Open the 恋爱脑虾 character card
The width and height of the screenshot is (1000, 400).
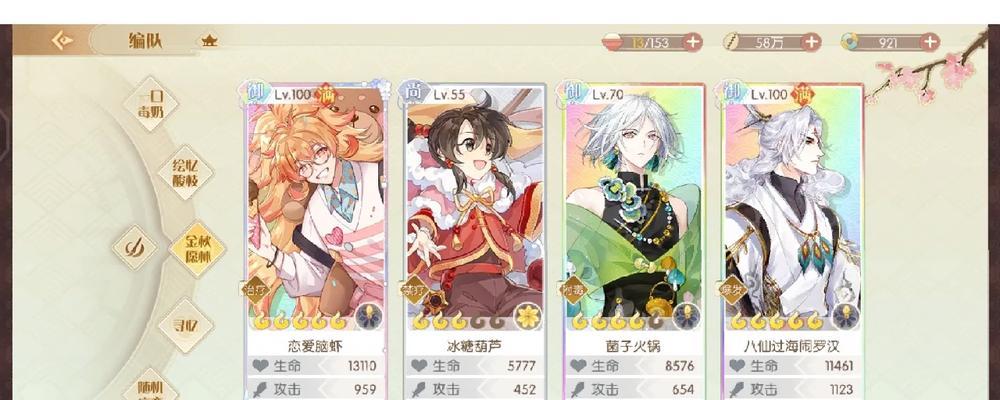click(x=316, y=241)
